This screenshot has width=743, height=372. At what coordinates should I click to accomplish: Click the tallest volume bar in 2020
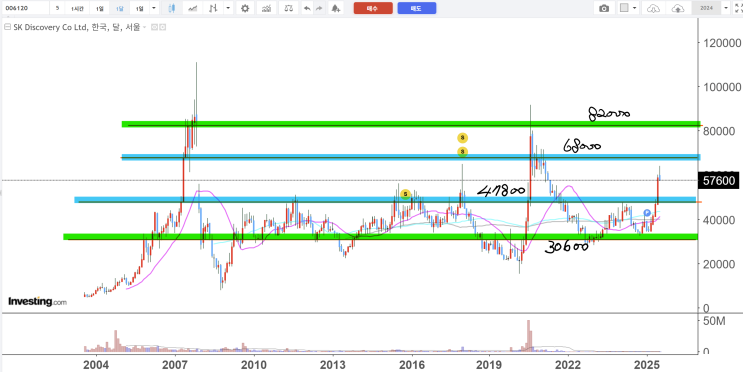[528, 336]
